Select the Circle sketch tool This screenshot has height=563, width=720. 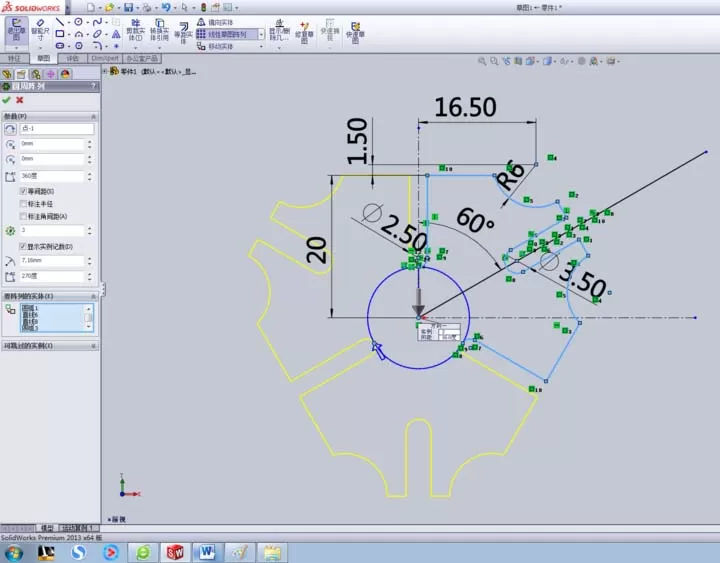[79, 22]
